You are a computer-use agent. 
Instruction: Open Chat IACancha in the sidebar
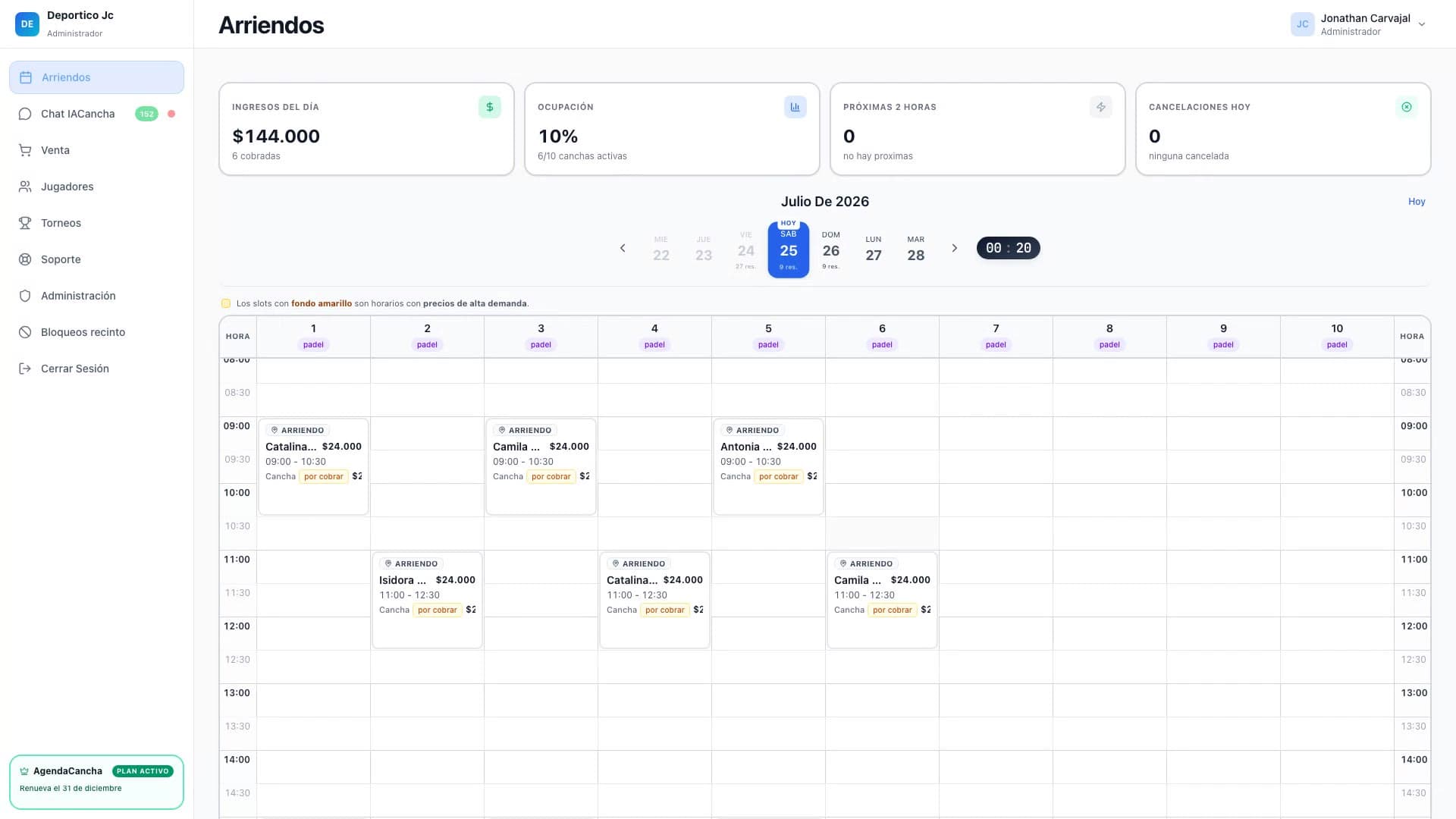point(96,114)
